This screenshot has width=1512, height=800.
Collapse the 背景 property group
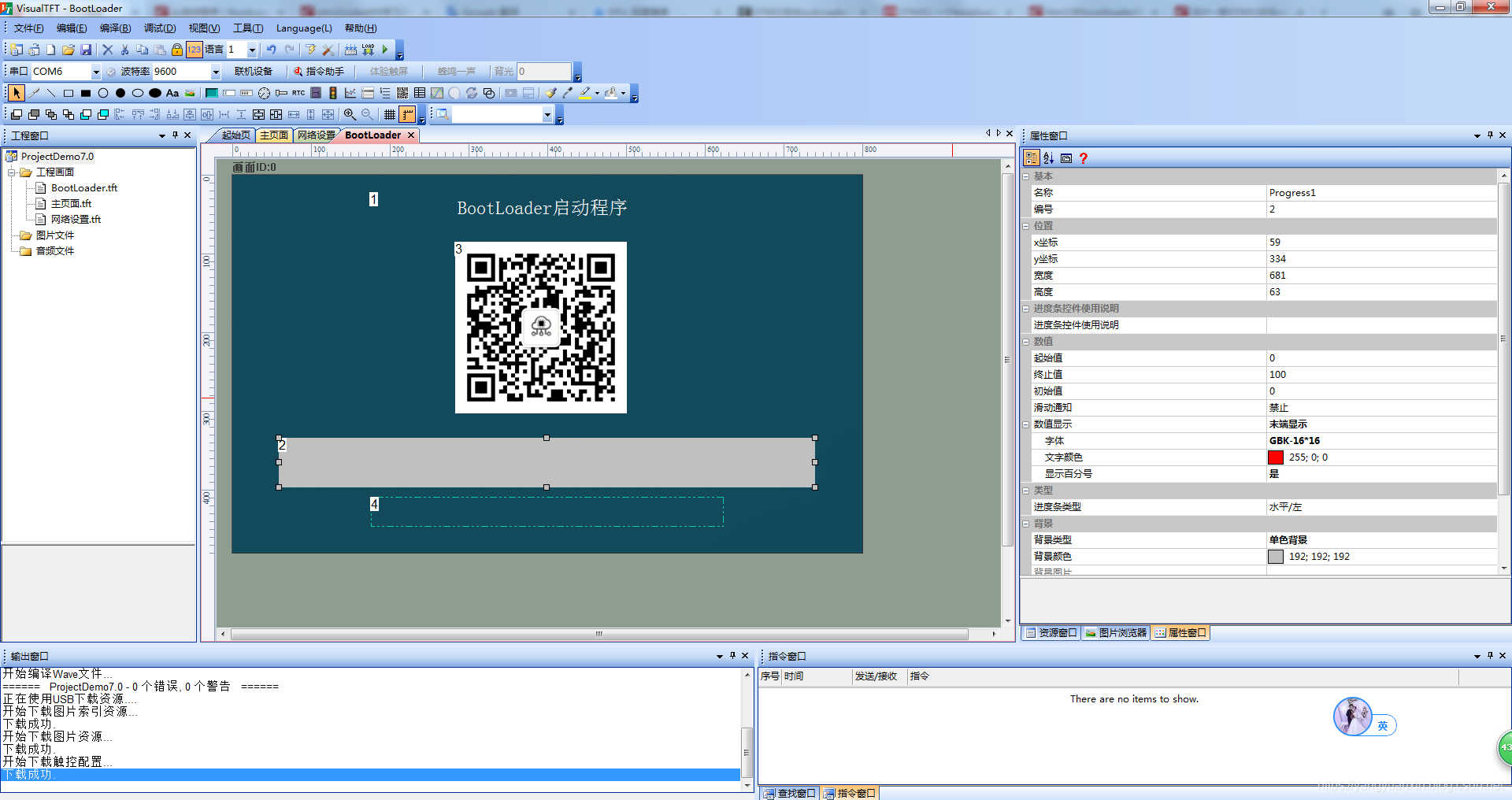(1026, 524)
